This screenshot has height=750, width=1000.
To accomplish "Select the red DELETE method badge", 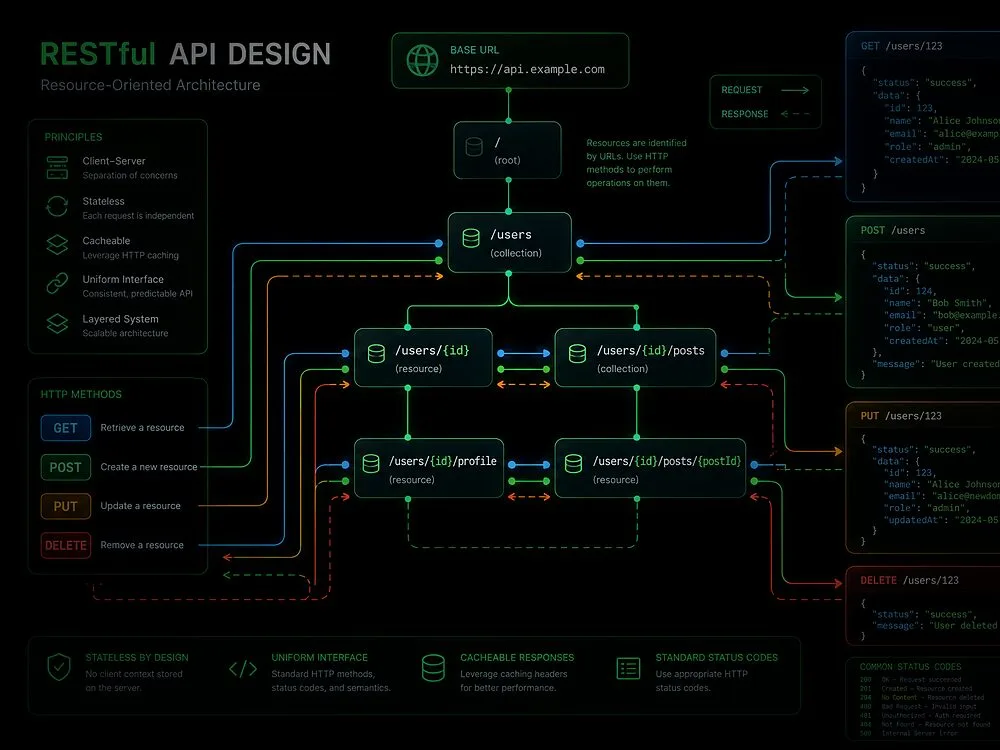I will coord(66,545).
